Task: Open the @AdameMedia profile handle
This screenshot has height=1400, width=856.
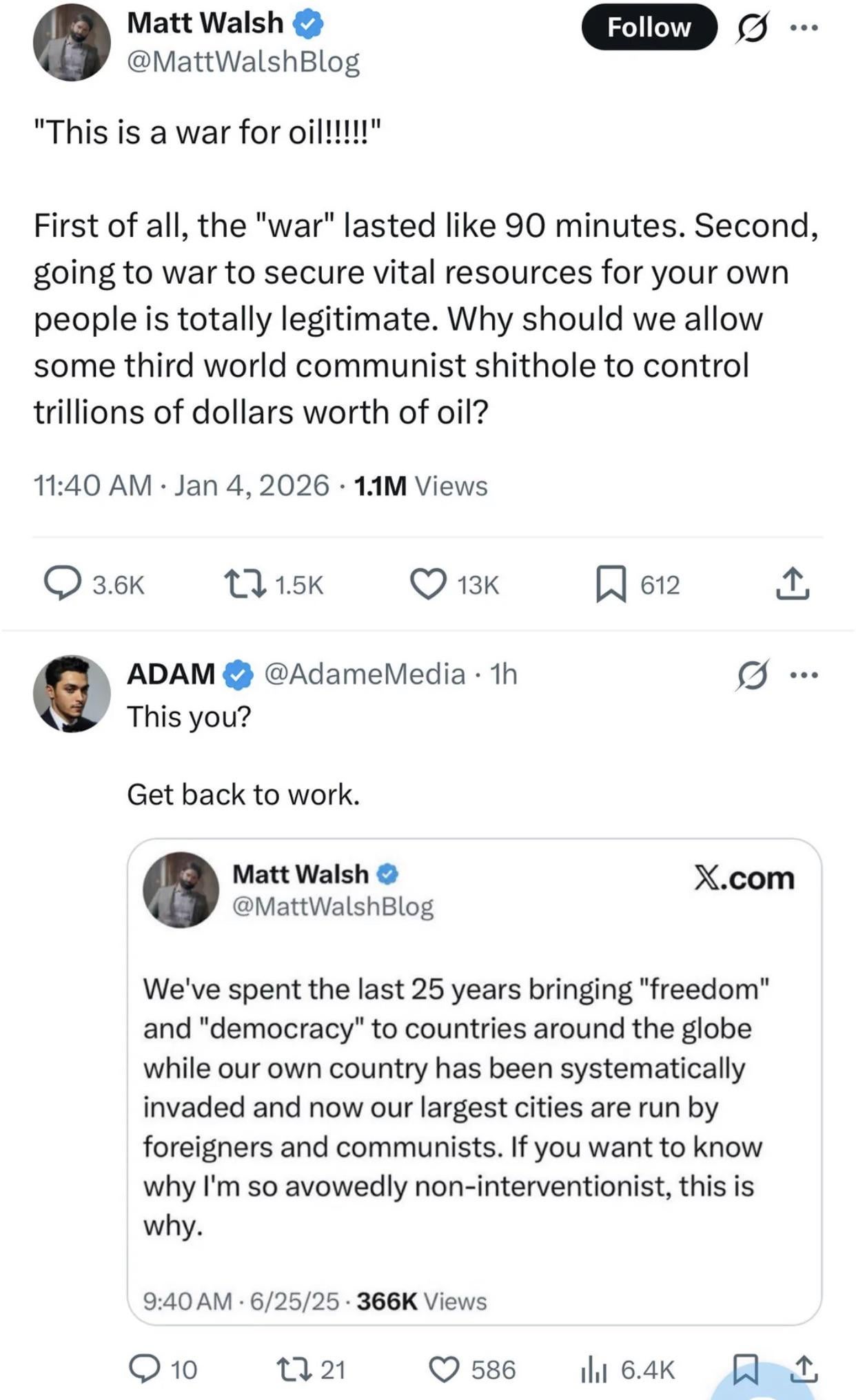Action: click(365, 674)
